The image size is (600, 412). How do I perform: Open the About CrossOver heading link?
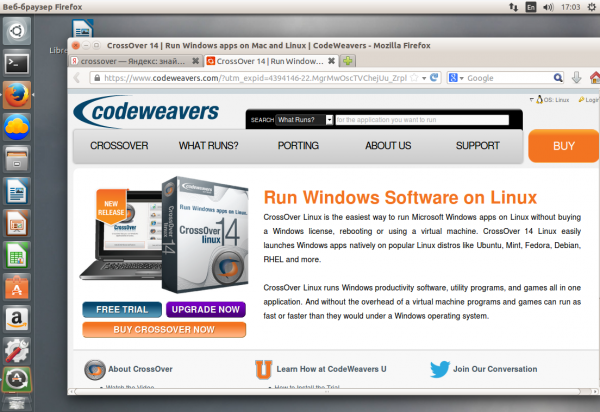coord(140,369)
